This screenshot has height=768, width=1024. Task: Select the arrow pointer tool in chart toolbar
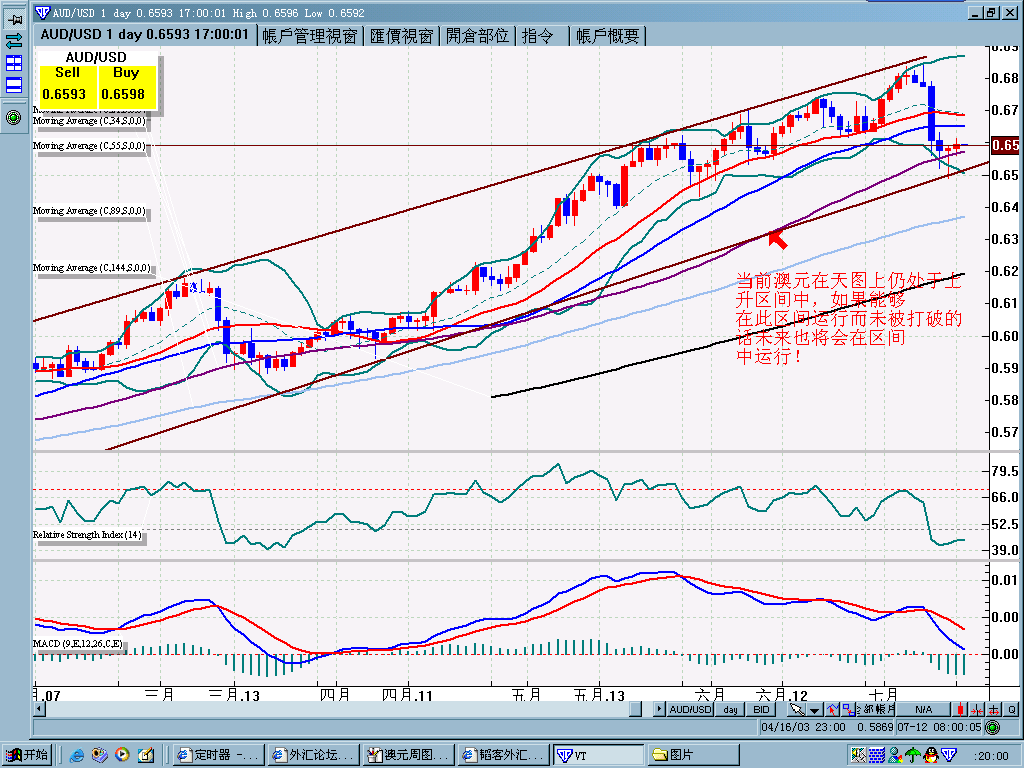click(797, 709)
